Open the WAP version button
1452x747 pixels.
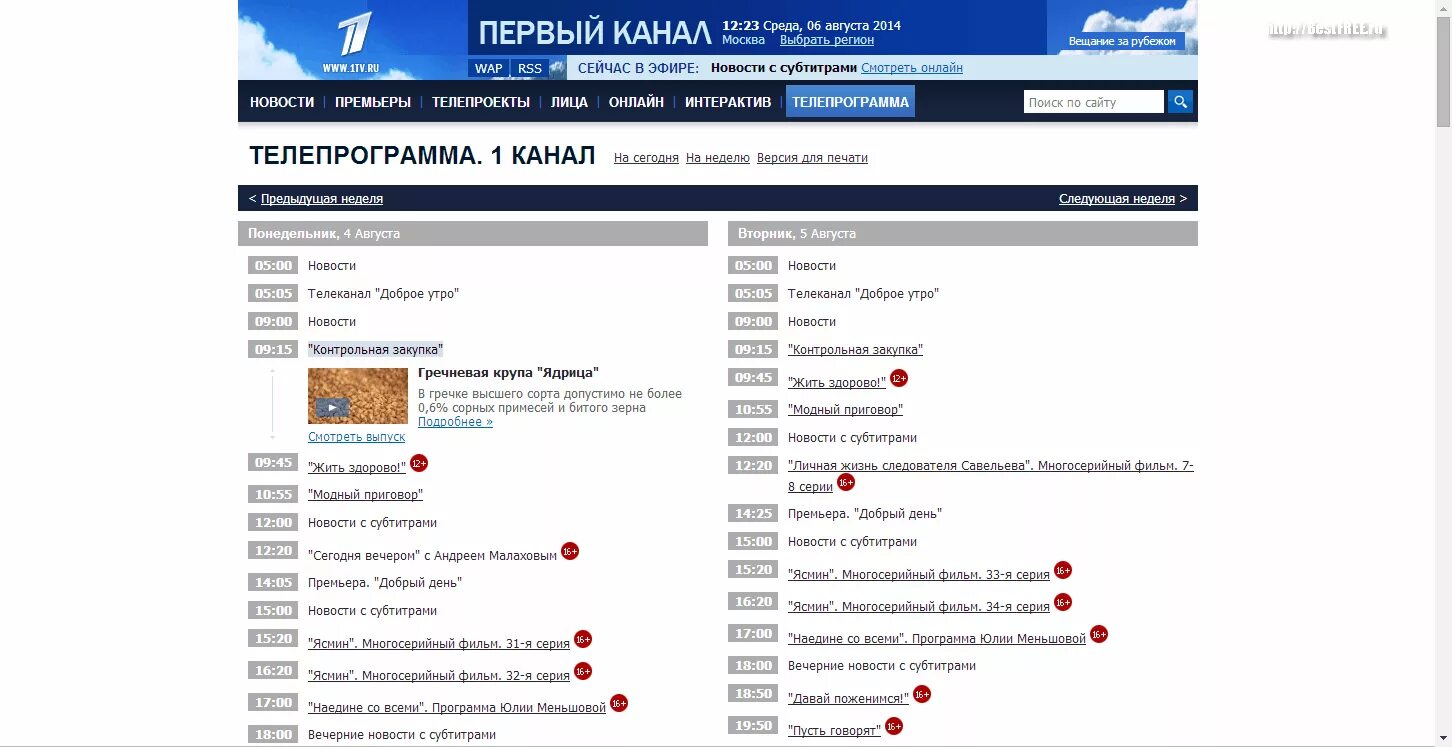coord(489,68)
